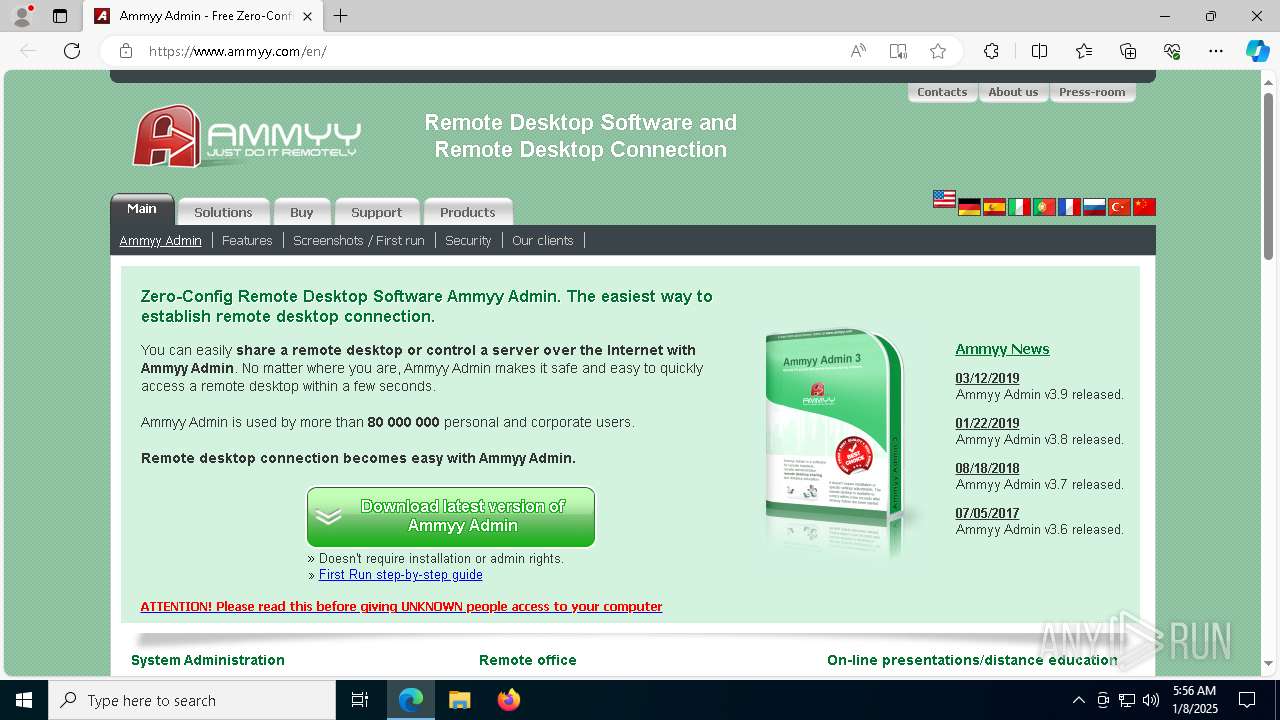Open 07/05/2017 news entry
Viewport: 1280px width, 720px height.
pyautogui.click(x=987, y=513)
